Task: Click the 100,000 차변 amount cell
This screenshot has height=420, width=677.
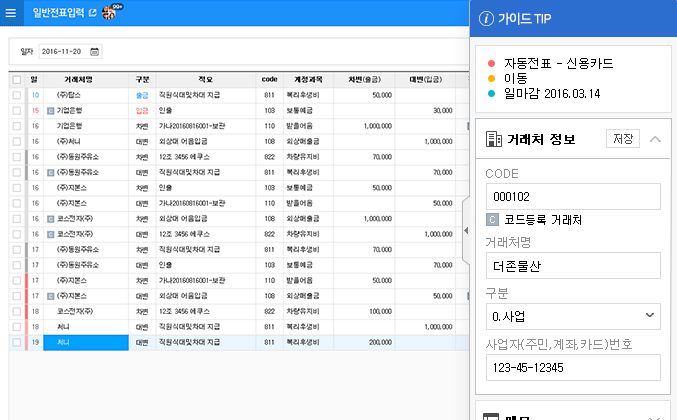Action: click(364, 311)
